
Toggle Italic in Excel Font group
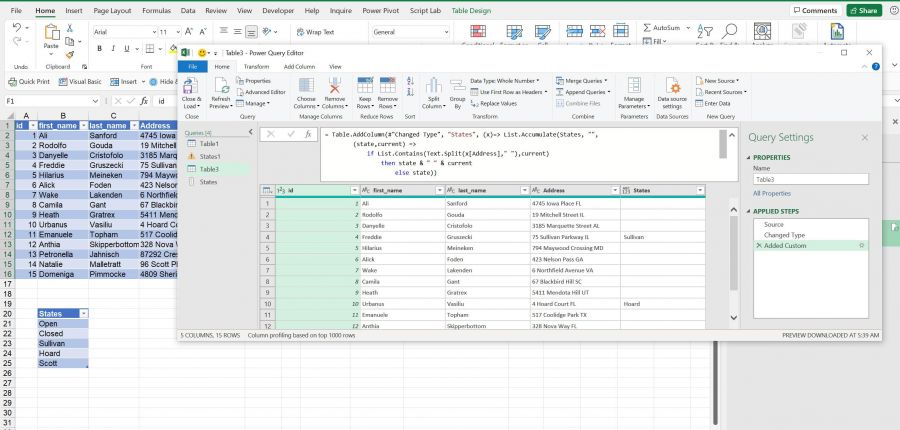click(x=113, y=49)
